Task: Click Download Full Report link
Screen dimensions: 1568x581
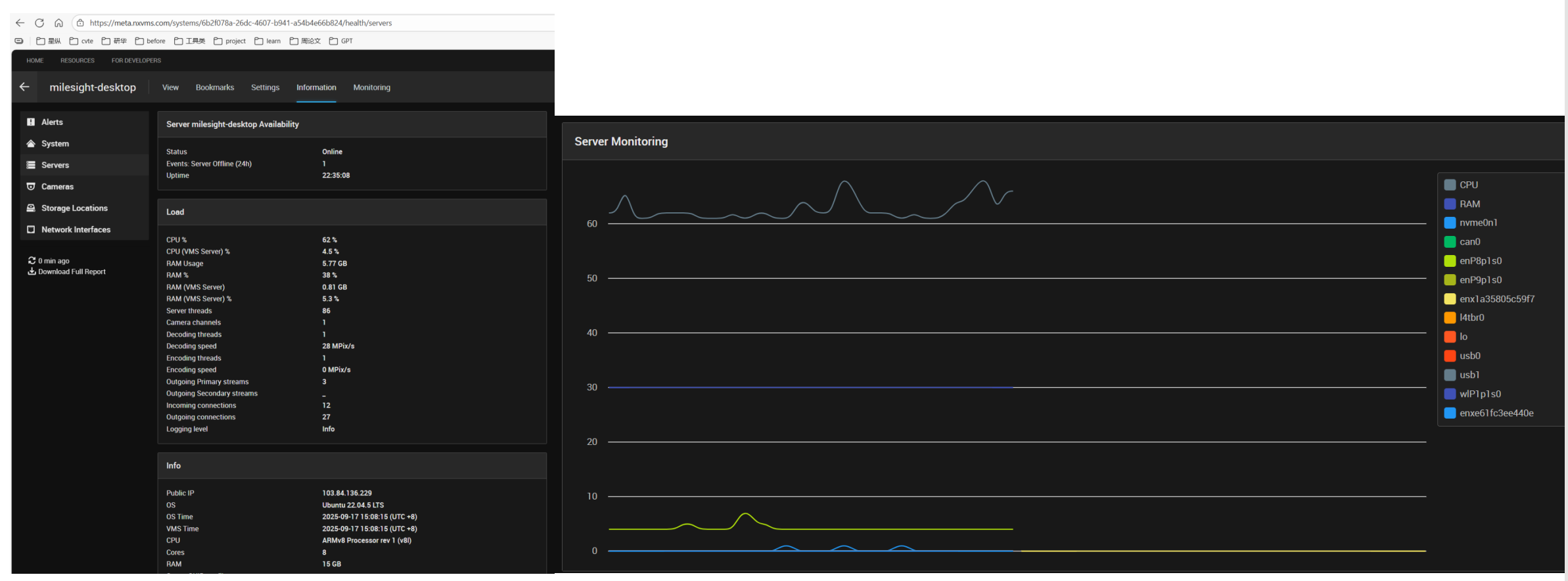Action: [x=71, y=272]
